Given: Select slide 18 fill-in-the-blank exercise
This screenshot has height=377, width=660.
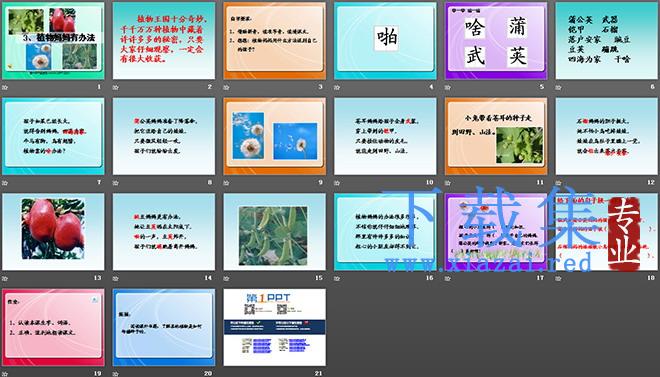Looking at the screenshot, I should [x=607, y=232].
